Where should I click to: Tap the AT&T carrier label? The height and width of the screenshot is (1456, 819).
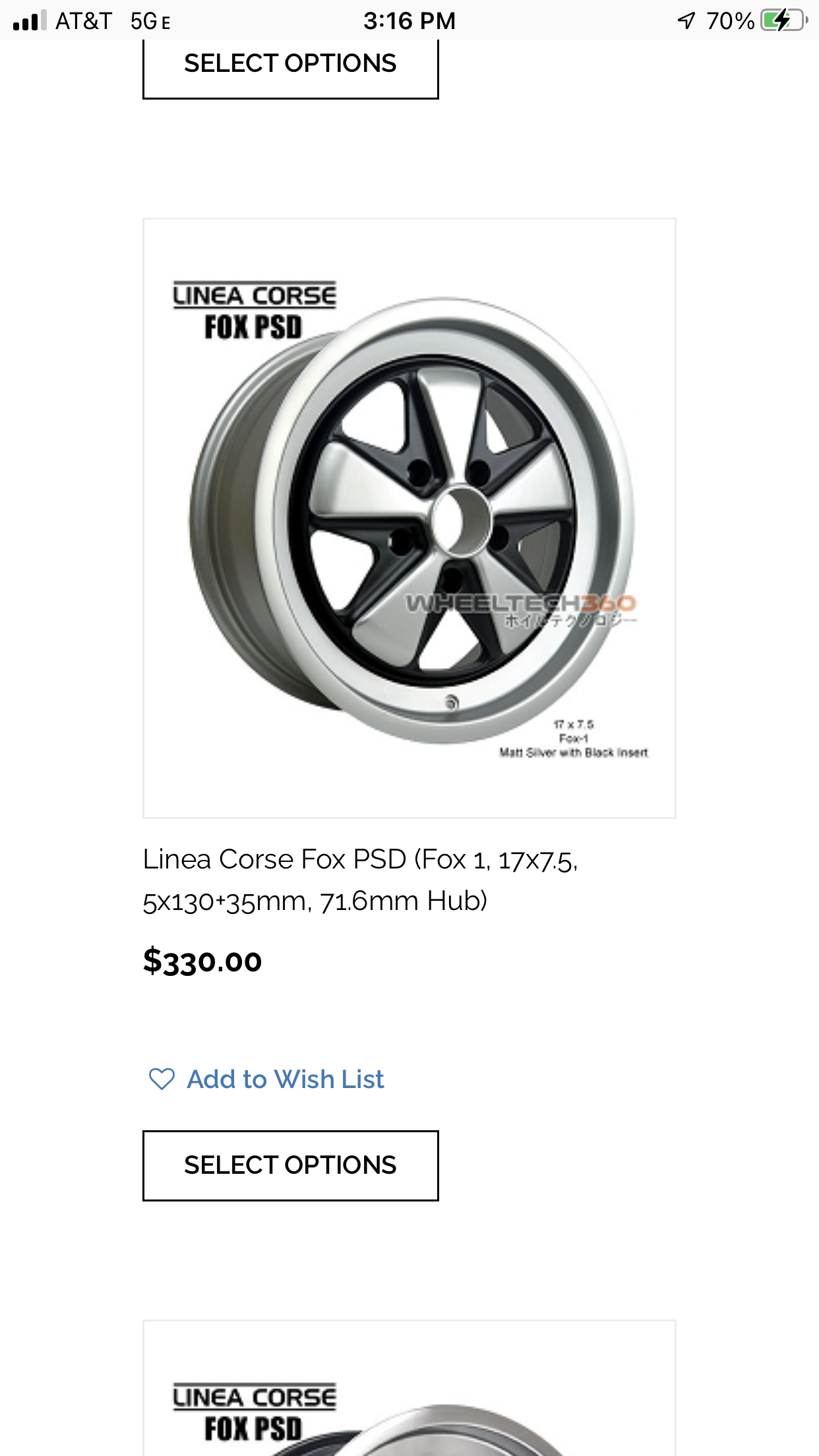(x=83, y=21)
